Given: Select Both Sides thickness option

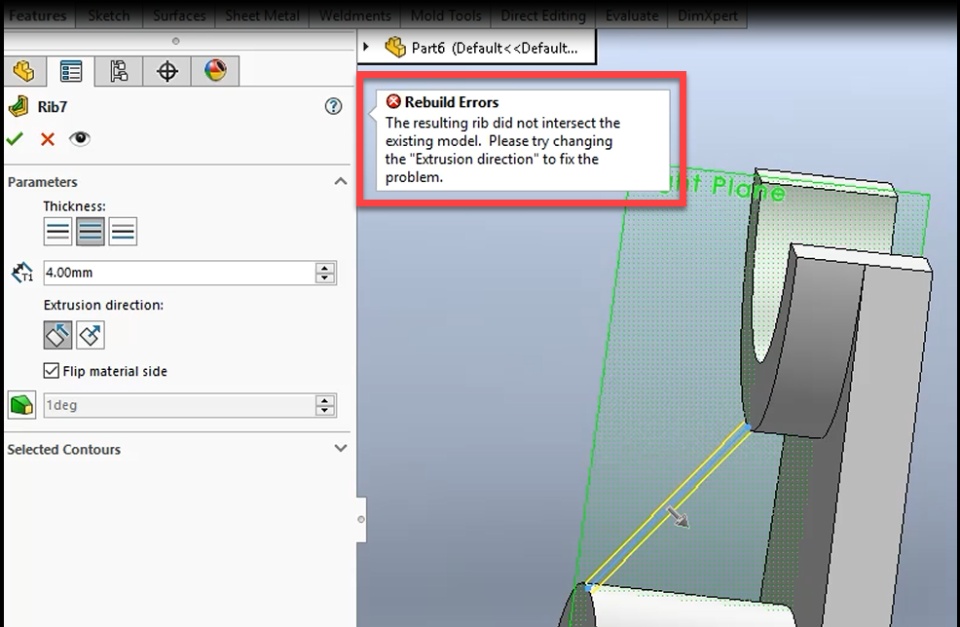Looking at the screenshot, I should 90,231.
